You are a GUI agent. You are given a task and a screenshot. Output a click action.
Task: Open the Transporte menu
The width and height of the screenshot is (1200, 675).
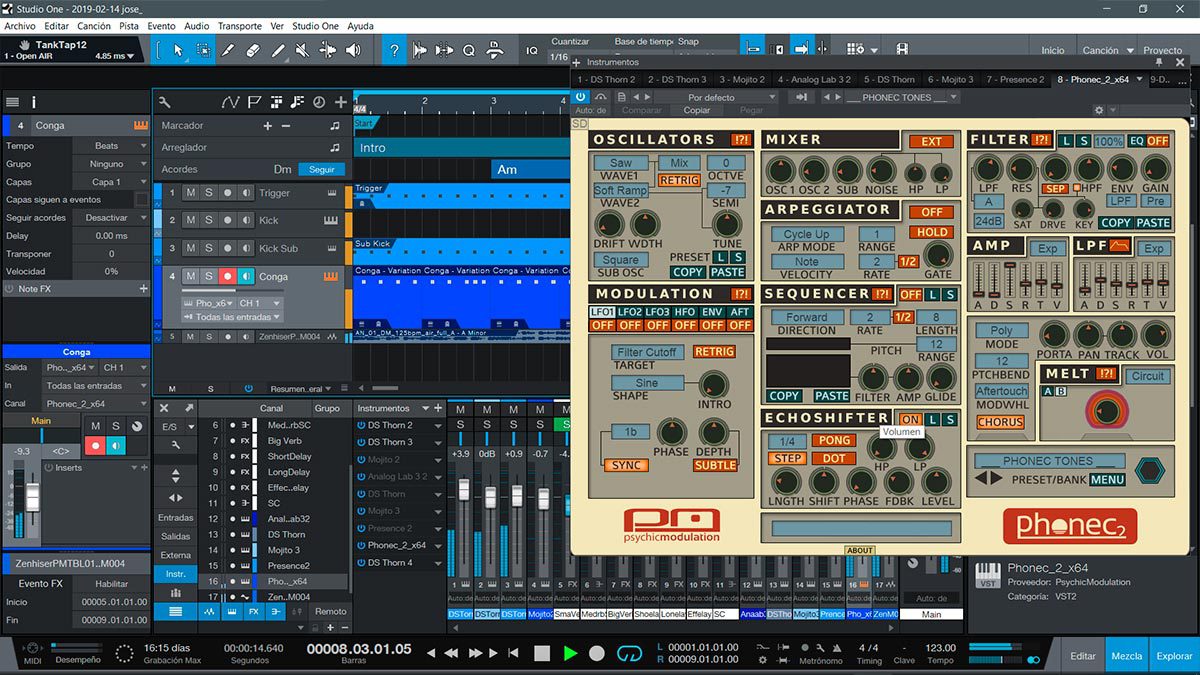click(240, 26)
